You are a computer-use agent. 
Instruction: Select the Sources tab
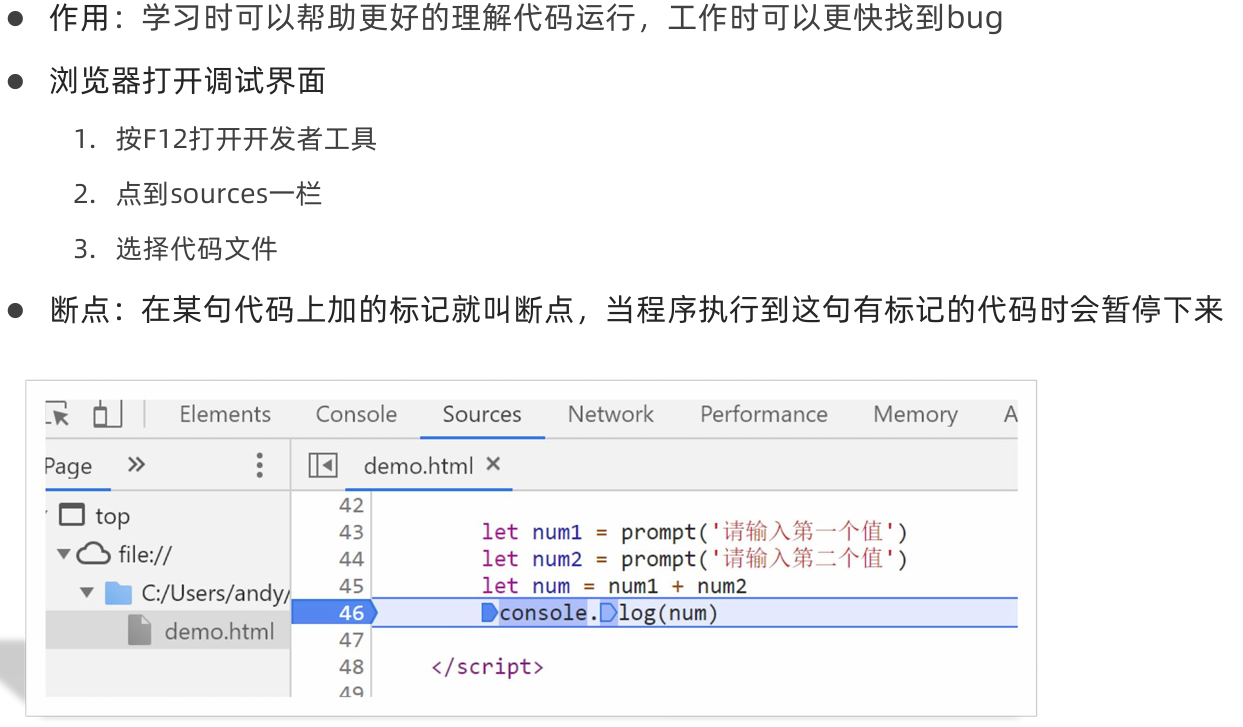(x=482, y=414)
